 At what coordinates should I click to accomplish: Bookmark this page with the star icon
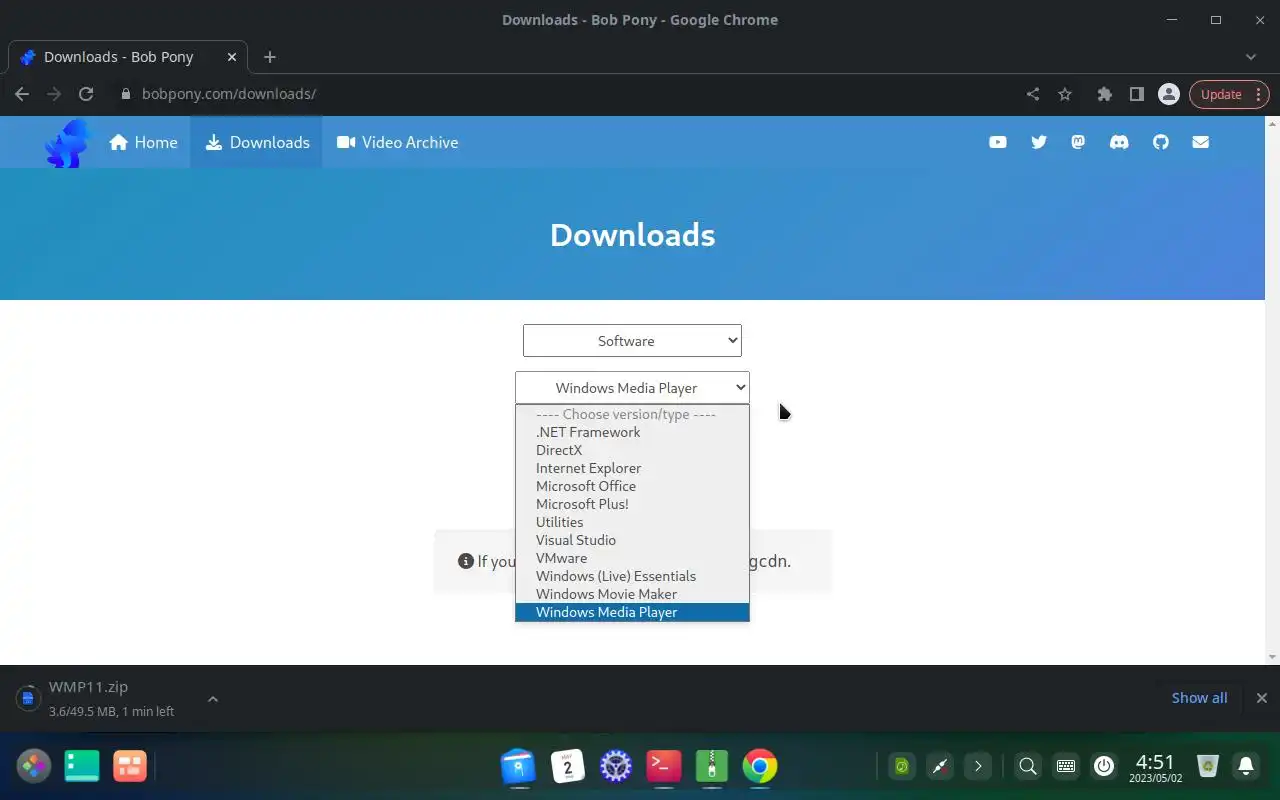[x=1065, y=94]
